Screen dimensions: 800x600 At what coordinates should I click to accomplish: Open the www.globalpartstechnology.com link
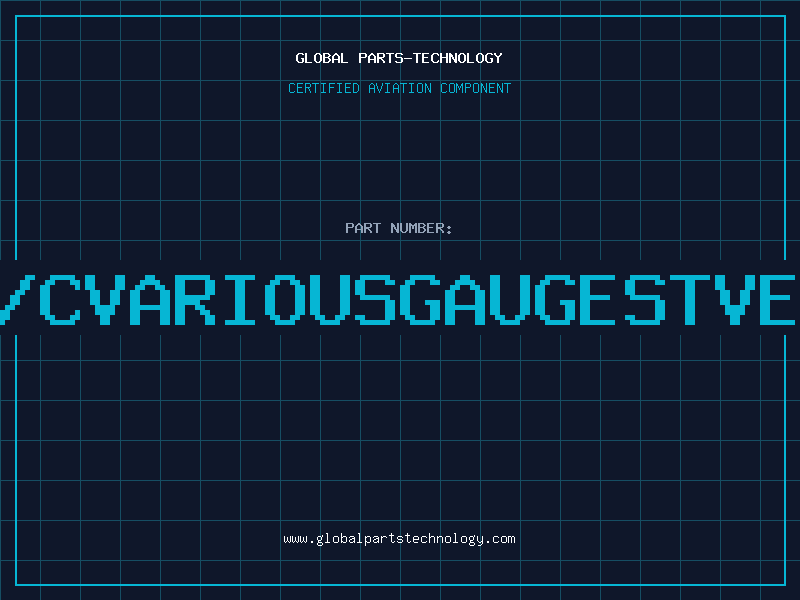(399, 539)
